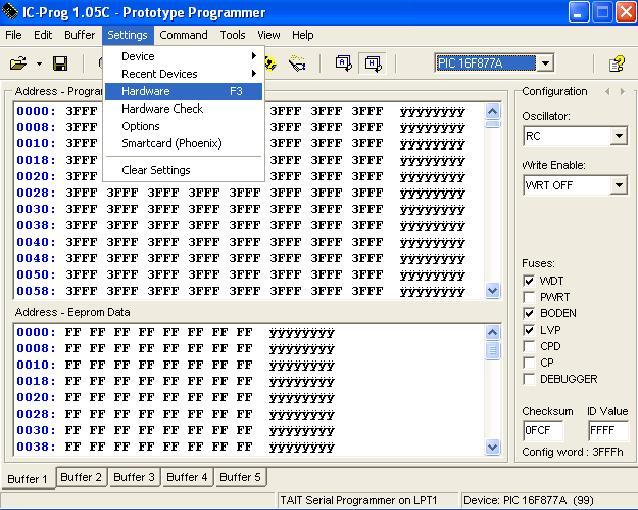Open the Recent Devices submenu

(x=184, y=74)
